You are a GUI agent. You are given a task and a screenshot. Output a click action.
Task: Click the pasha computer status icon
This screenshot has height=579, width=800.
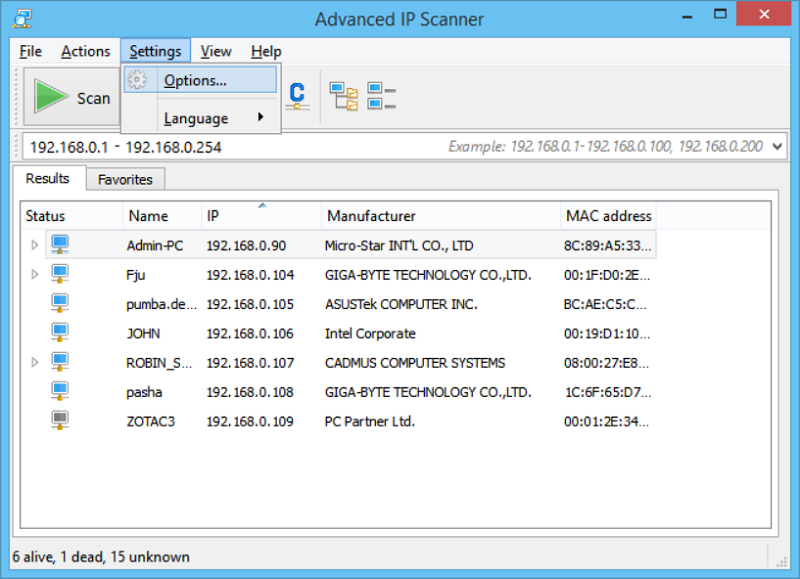(x=60, y=392)
